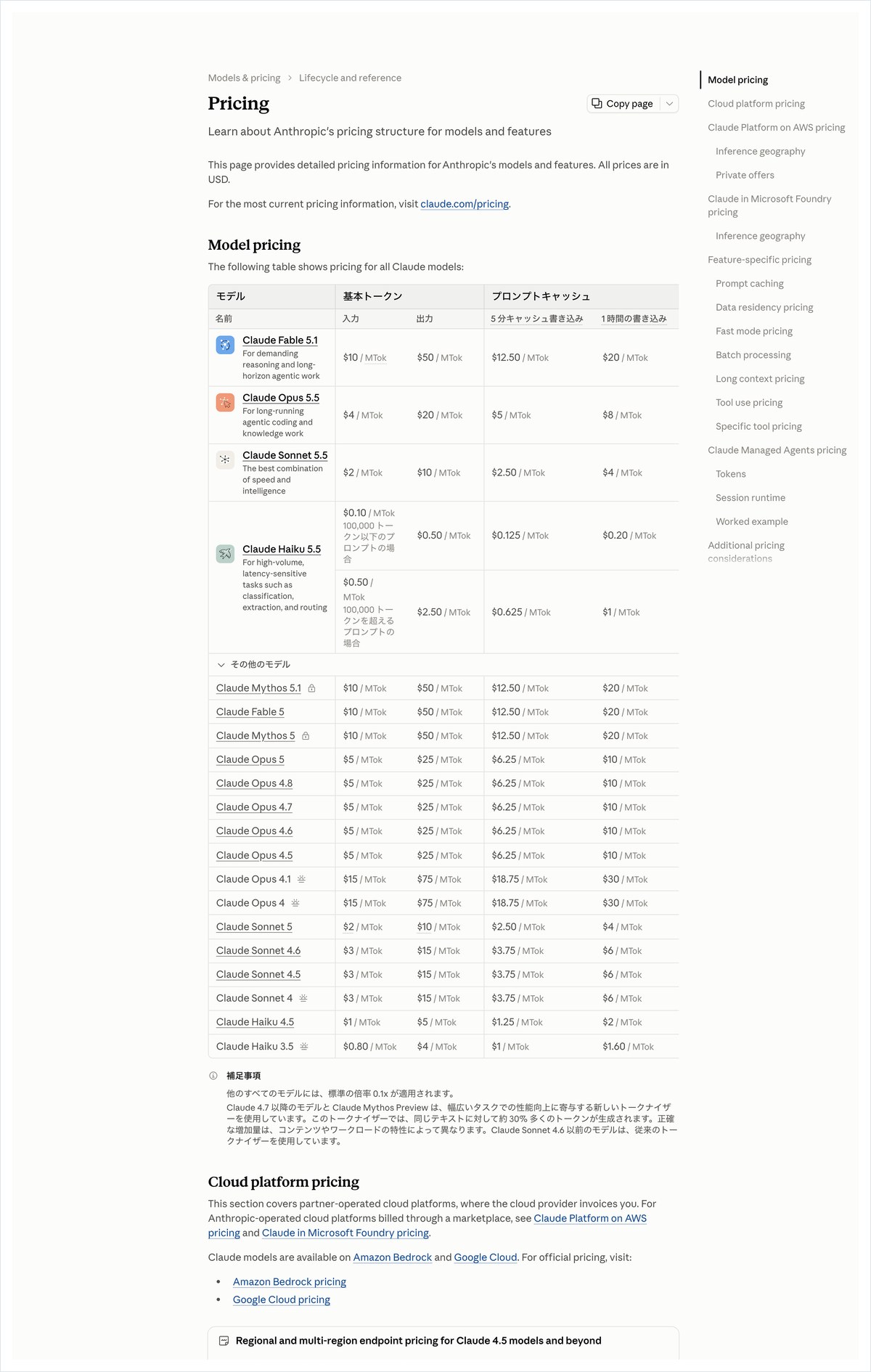
Task: Click the Claude Fable 5.1 model icon
Action: (225, 345)
